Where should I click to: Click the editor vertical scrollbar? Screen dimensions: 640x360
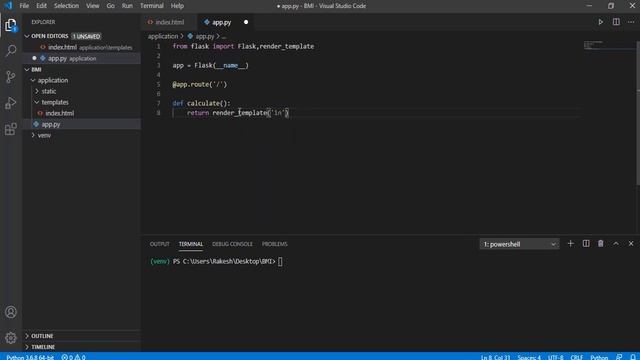pos(638,113)
